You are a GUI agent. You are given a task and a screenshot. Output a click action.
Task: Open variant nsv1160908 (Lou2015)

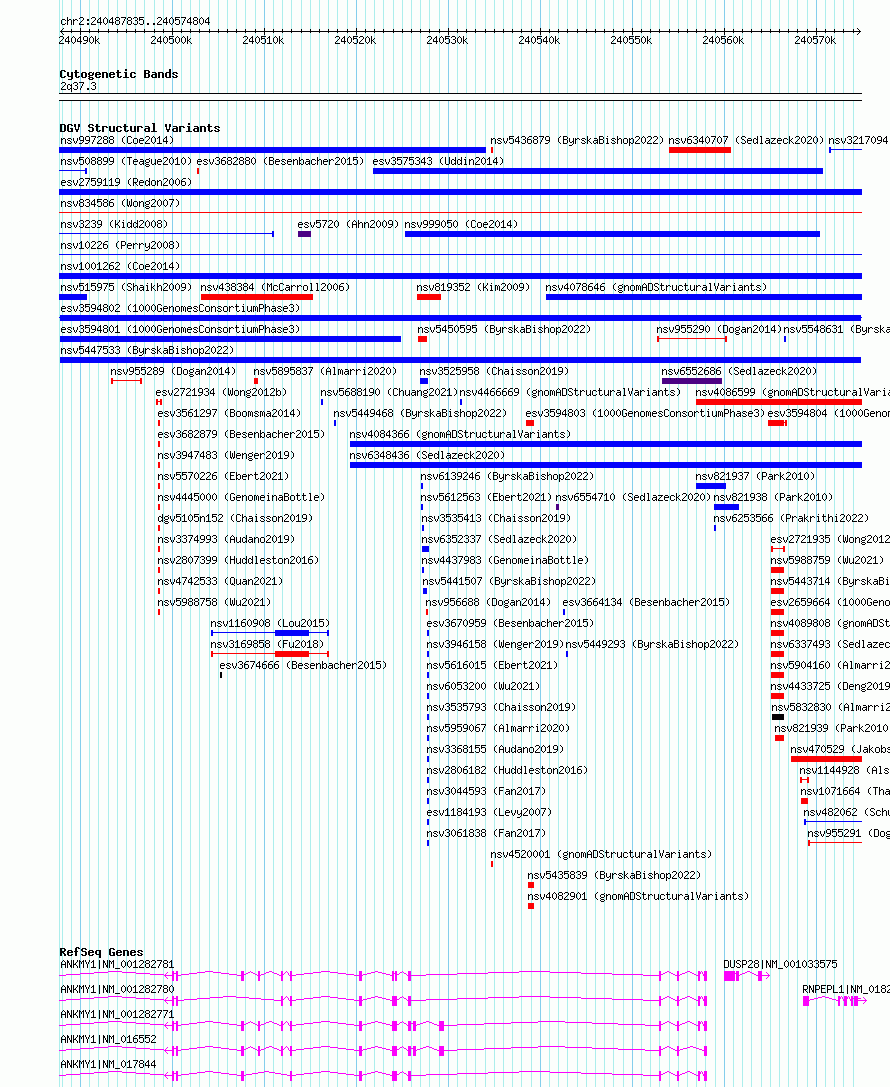[x=270, y=623]
